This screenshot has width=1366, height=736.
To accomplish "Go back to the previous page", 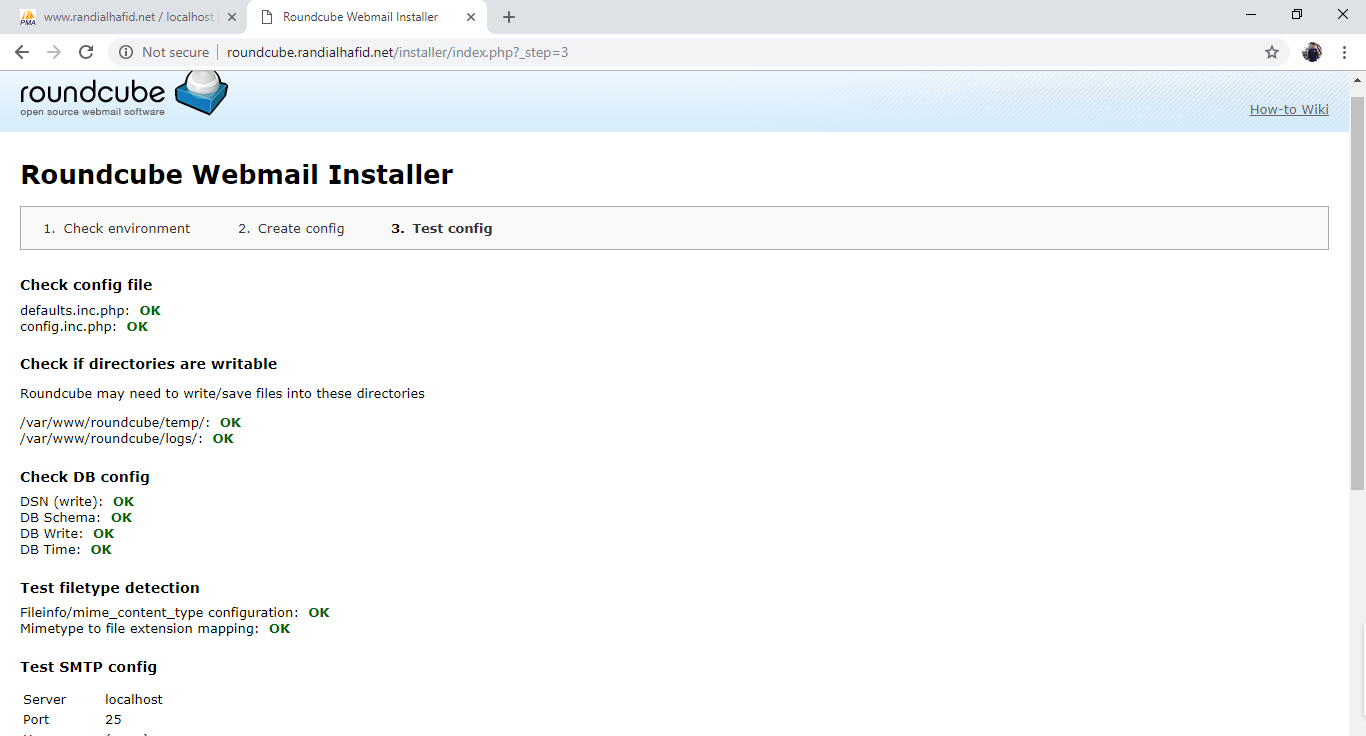I will tap(22, 52).
